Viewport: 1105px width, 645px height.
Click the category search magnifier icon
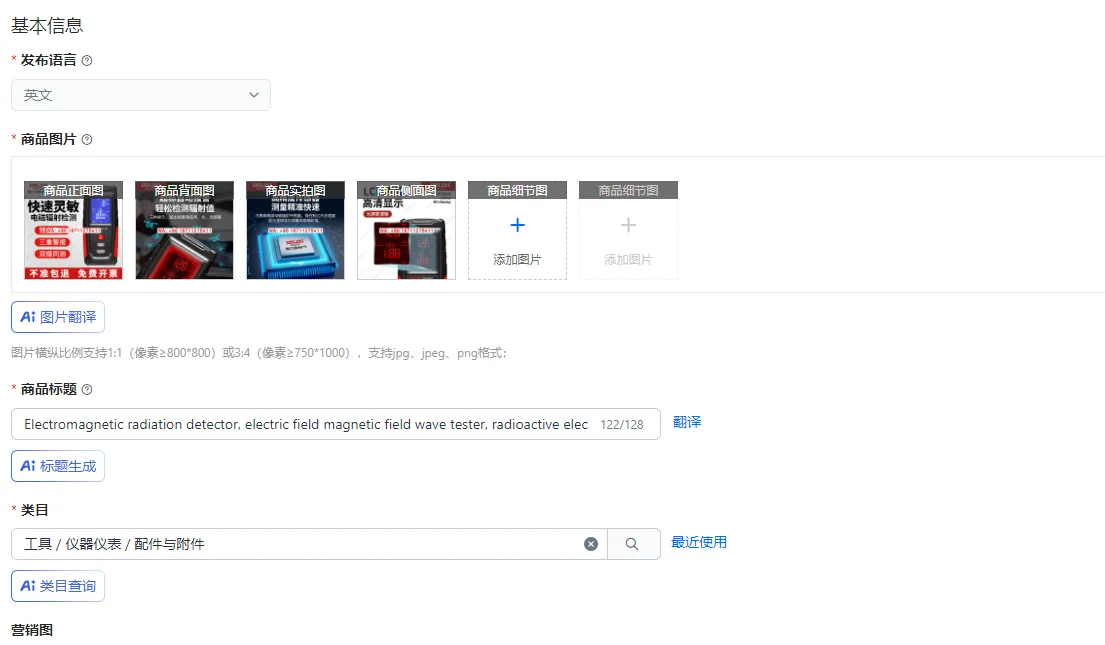click(632, 544)
